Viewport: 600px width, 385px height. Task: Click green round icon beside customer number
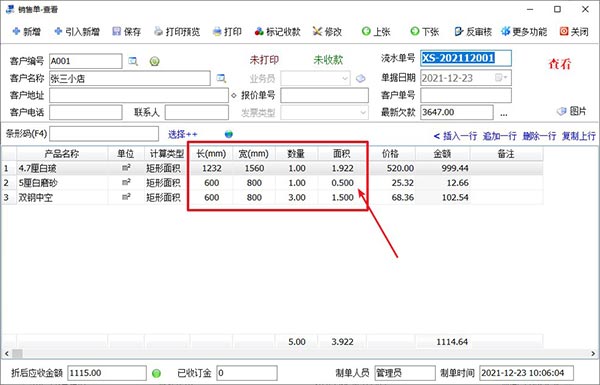(155, 61)
